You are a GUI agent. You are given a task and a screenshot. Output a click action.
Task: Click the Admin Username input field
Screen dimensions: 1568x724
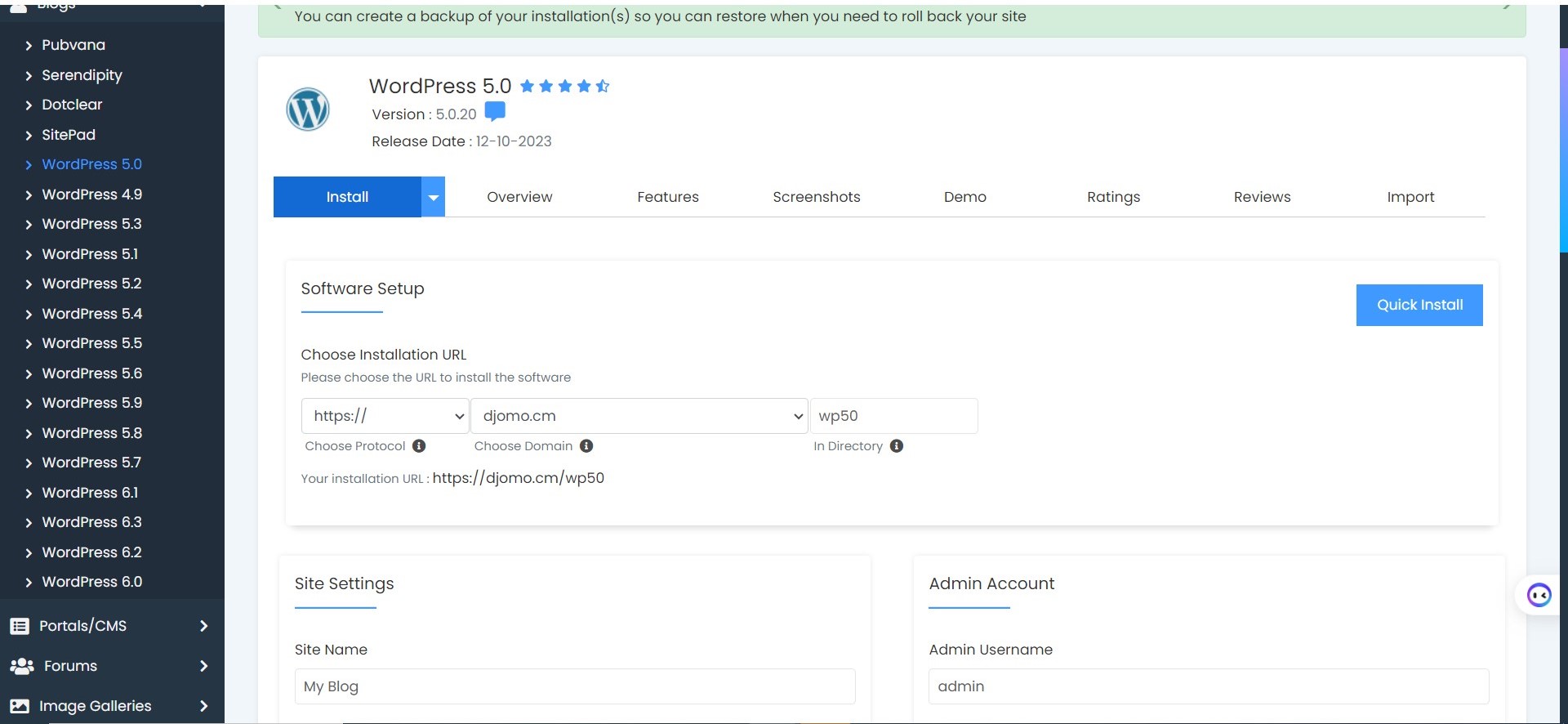pos(1209,686)
